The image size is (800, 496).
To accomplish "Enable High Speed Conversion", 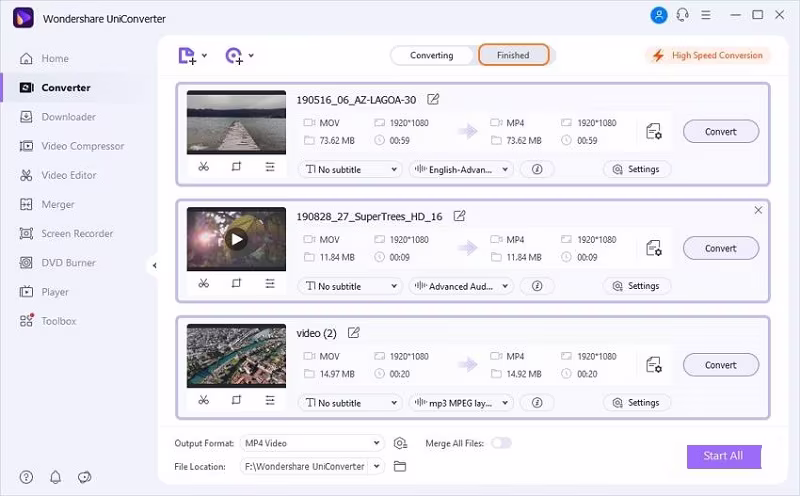I will point(708,55).
